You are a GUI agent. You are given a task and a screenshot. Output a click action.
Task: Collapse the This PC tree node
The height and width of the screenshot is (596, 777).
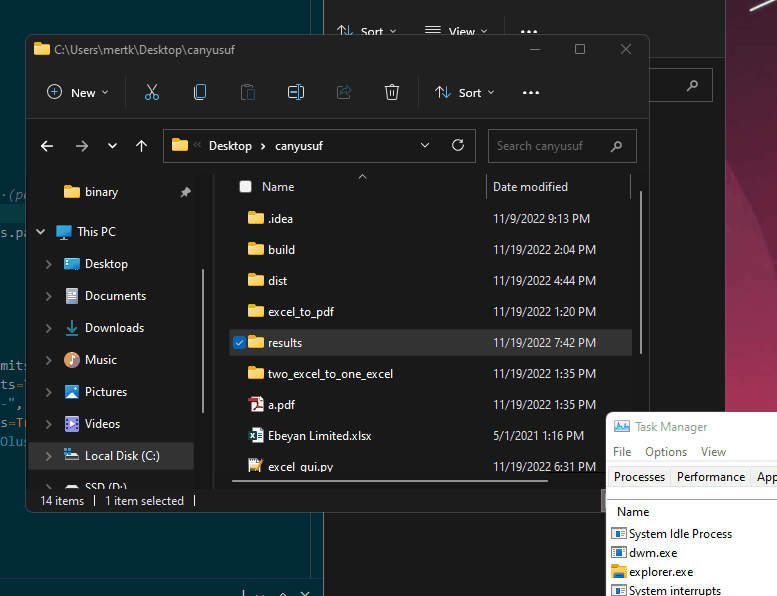(x=41, y=232)
